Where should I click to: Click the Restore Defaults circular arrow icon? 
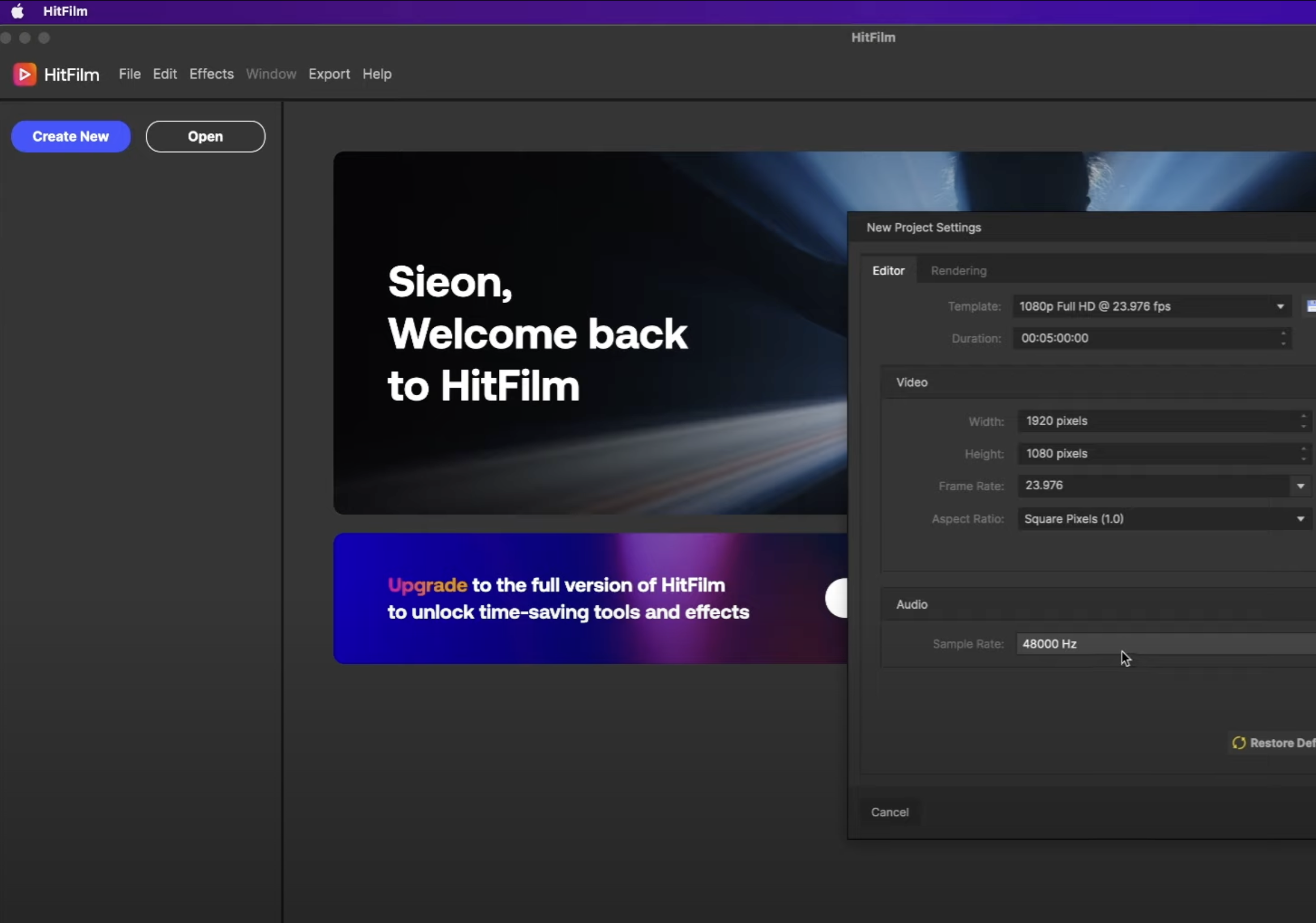(x=1238, y=743)
